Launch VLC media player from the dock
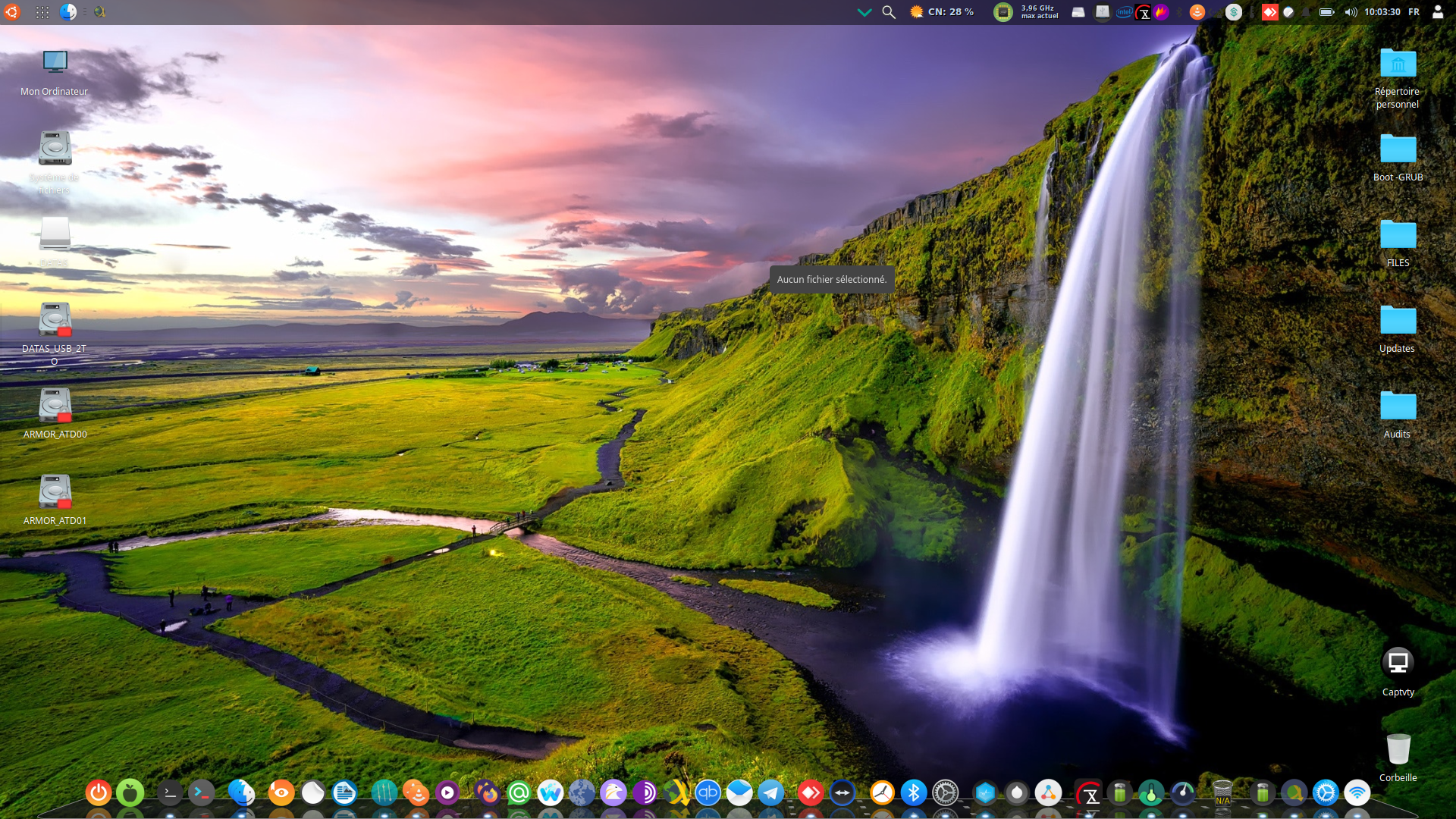This screenshot has width=1456, height=819. [416, 793]
